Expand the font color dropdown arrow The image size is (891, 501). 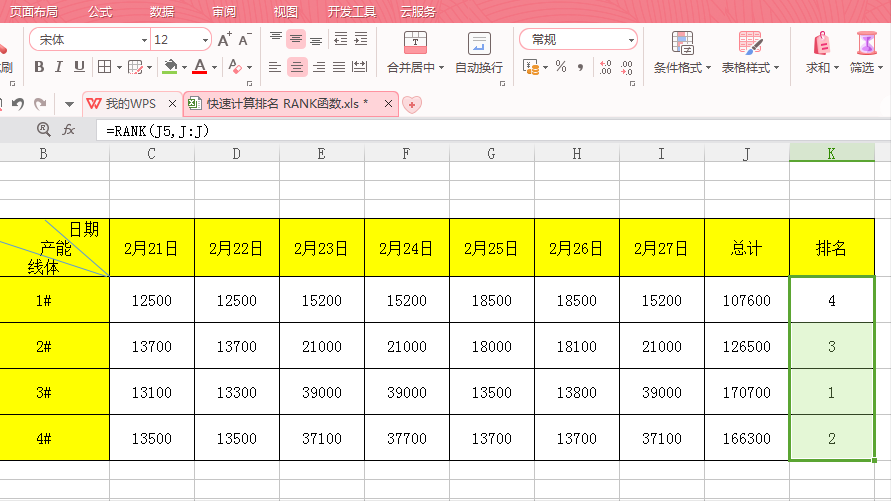214,68
